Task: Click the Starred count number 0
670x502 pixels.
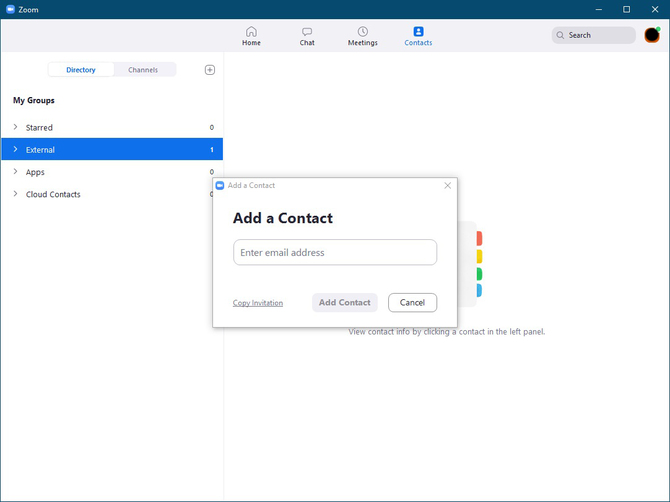Action: [212, 127]
